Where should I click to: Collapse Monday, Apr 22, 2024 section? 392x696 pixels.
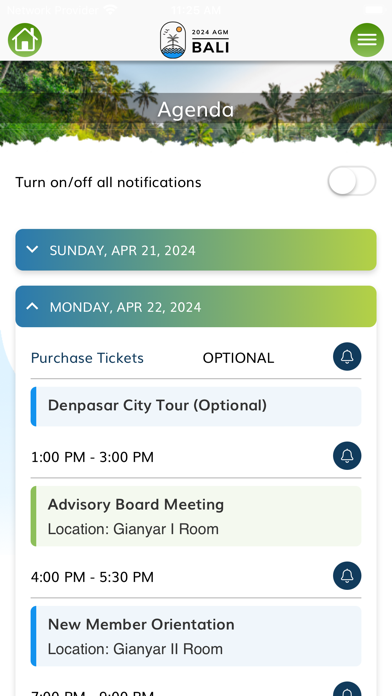pos(196,307)
